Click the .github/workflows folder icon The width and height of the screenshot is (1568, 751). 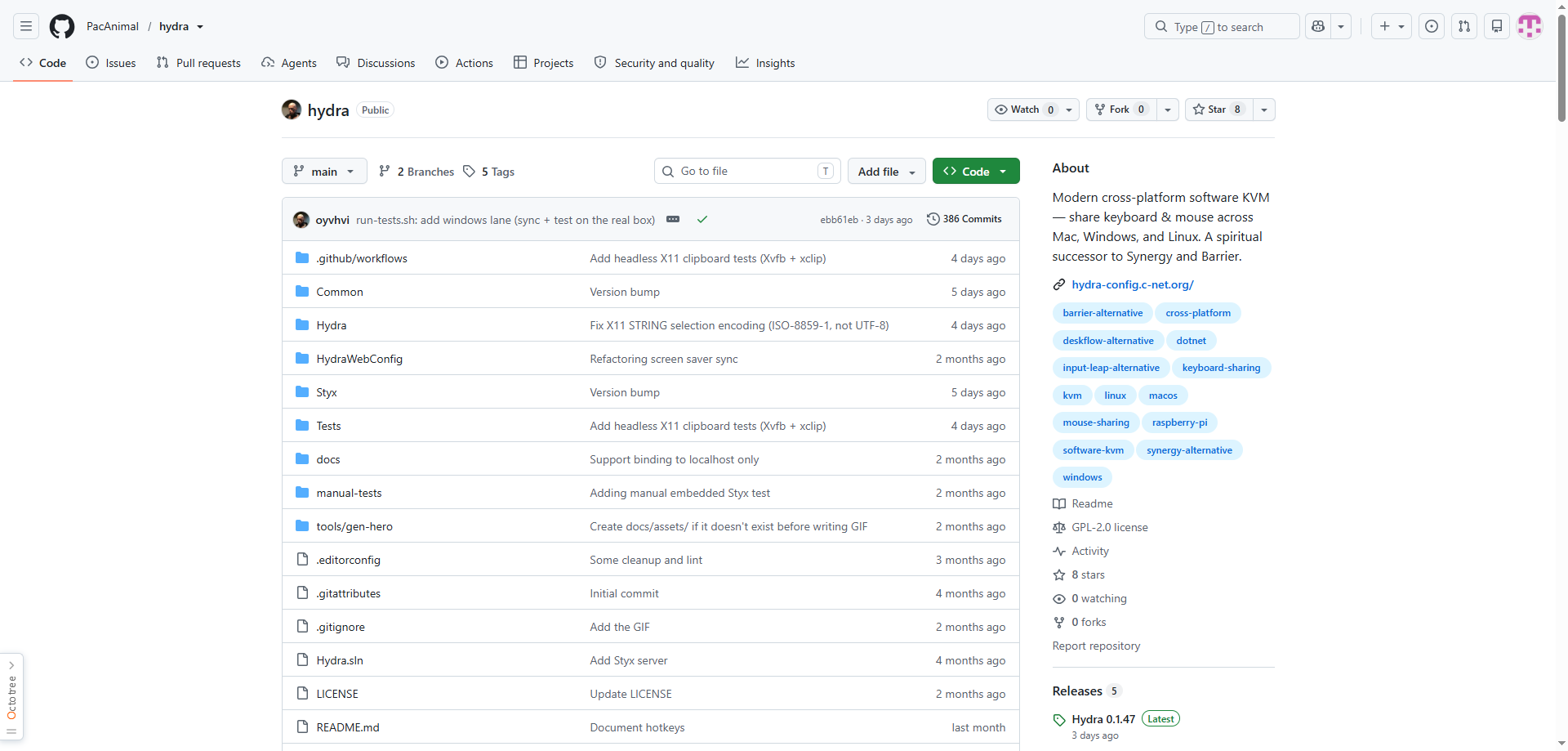click(x=302, y=258)
